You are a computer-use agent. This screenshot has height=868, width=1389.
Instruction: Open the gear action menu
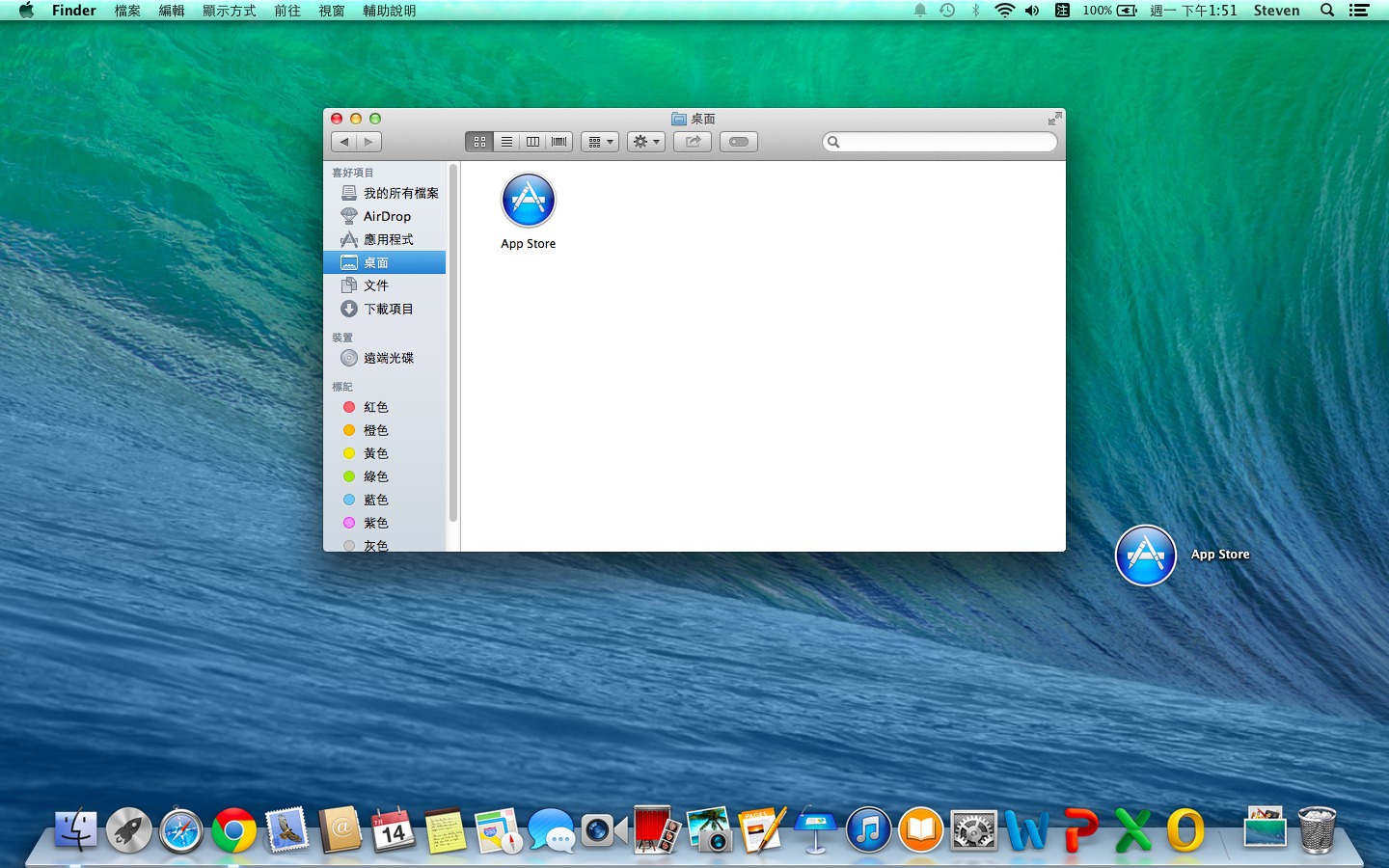pos(646,142)
